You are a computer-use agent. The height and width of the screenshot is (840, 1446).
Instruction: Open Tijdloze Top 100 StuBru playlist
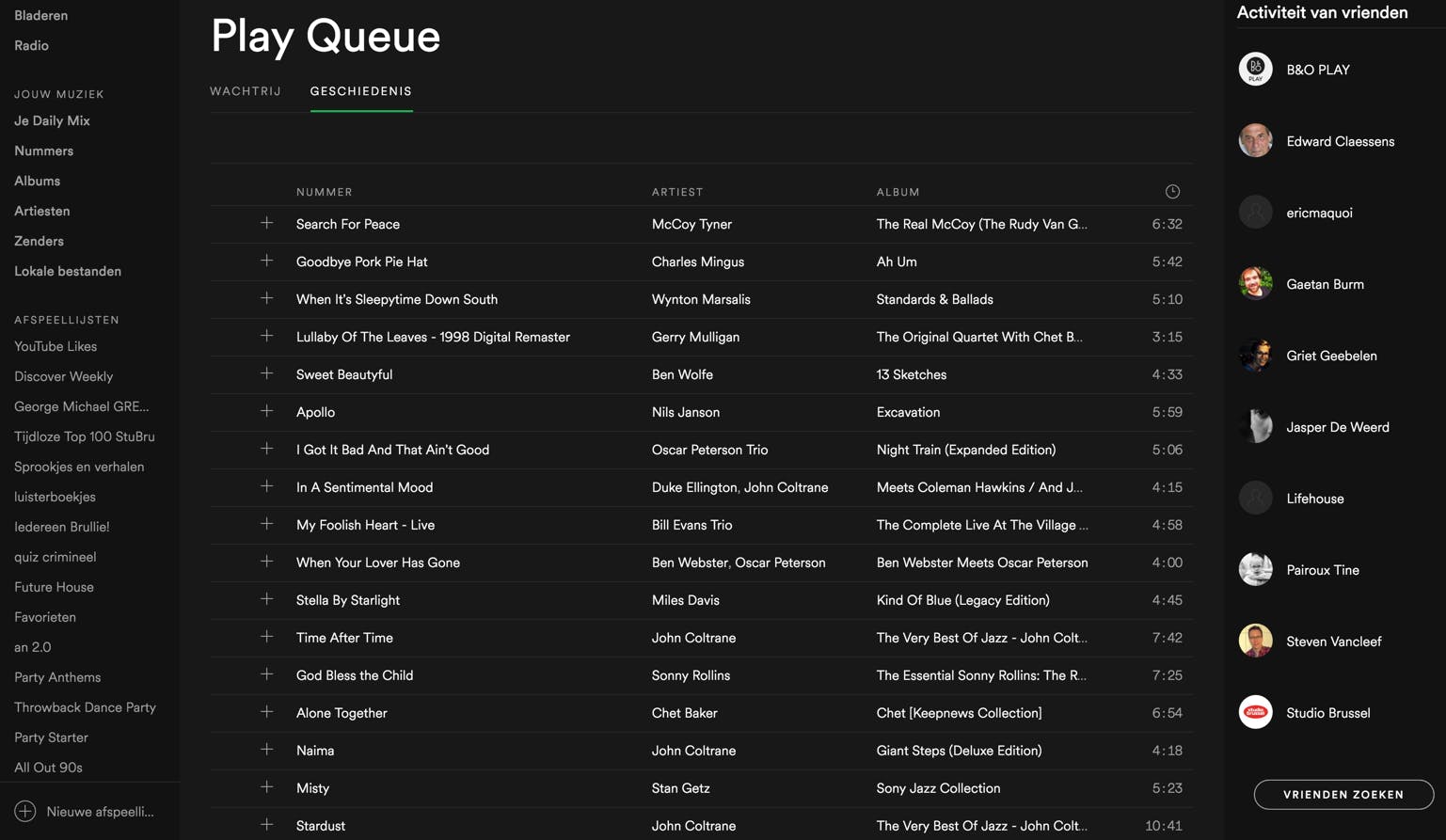85,436
